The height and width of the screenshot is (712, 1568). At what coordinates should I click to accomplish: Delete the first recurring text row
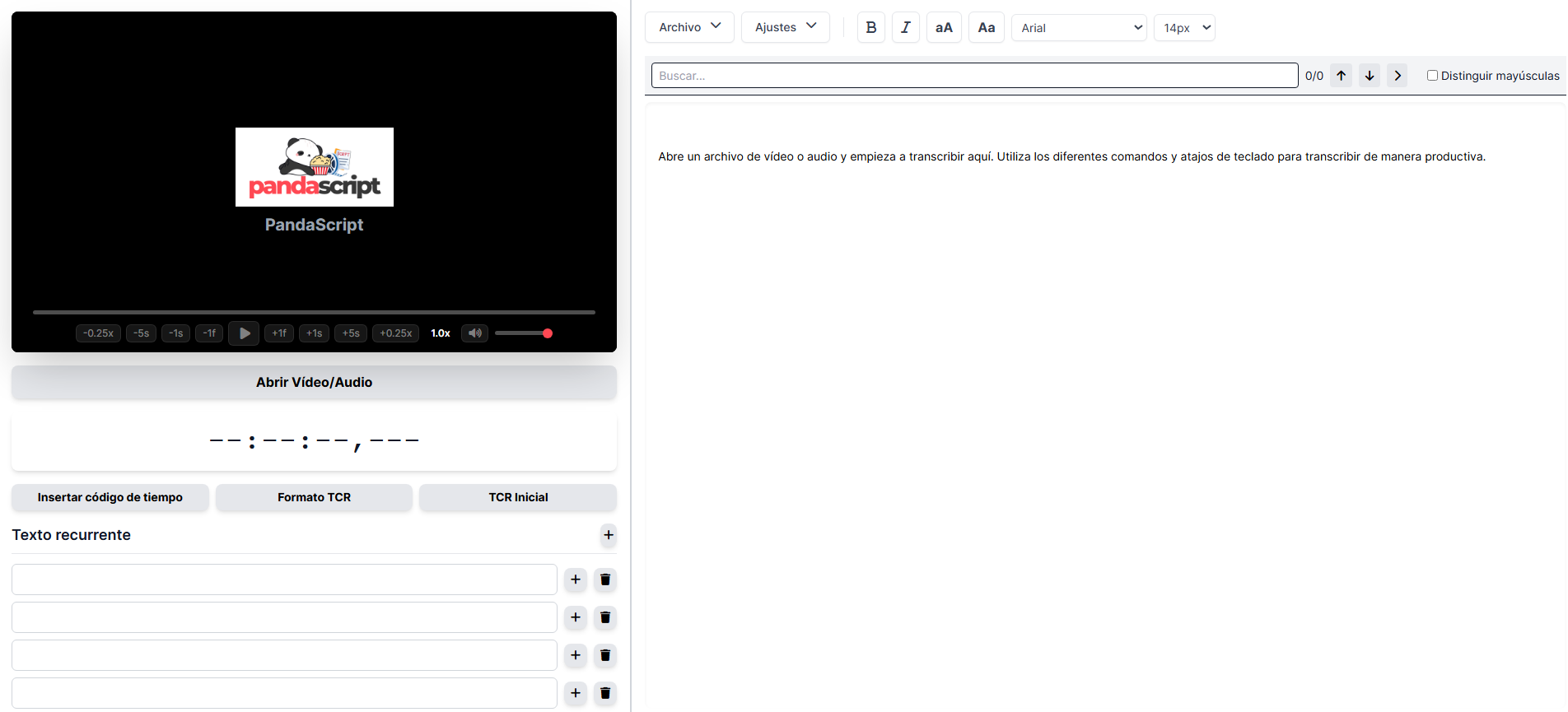click(604, 579)
